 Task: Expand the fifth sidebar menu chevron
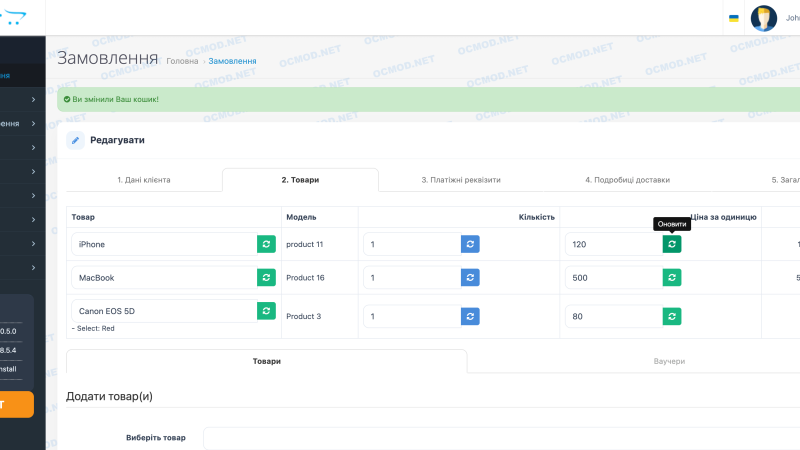[x=34, y=195]
